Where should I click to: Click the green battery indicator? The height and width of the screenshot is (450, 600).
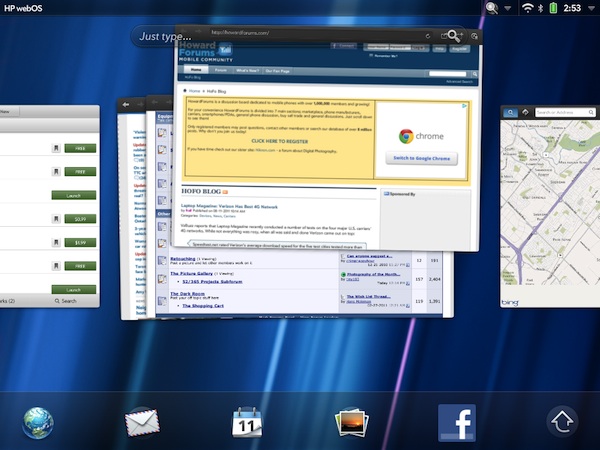pyautogui.click(x=553, y=8)
